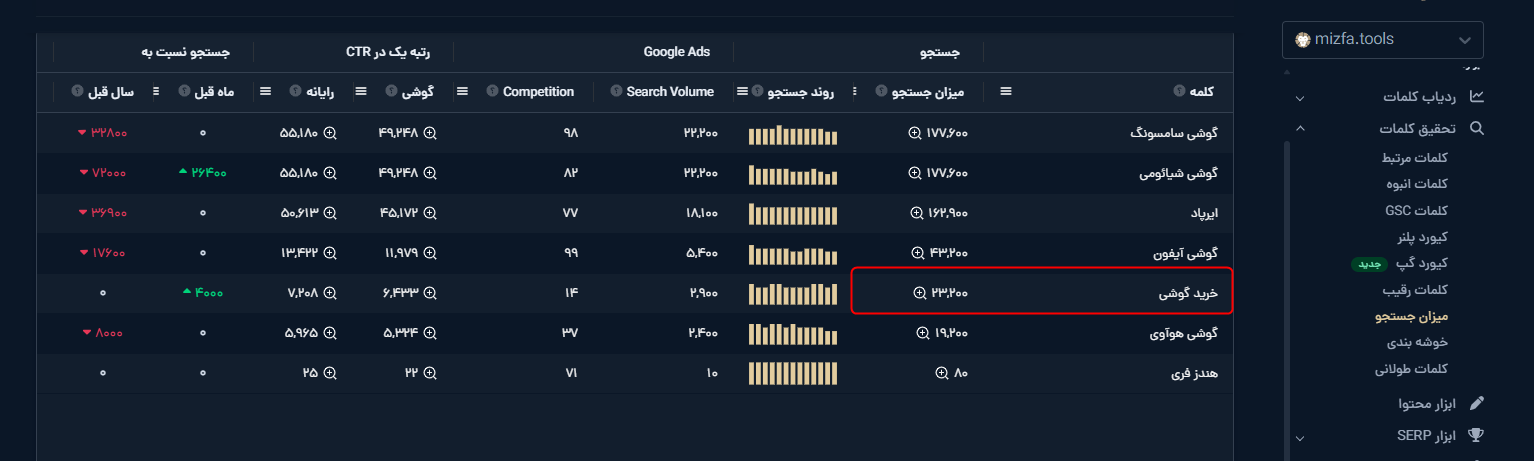The image size is (1534, 461).
Task: Click magnifier icon in هندز فری row گوشی column
Action: [430, 373]
